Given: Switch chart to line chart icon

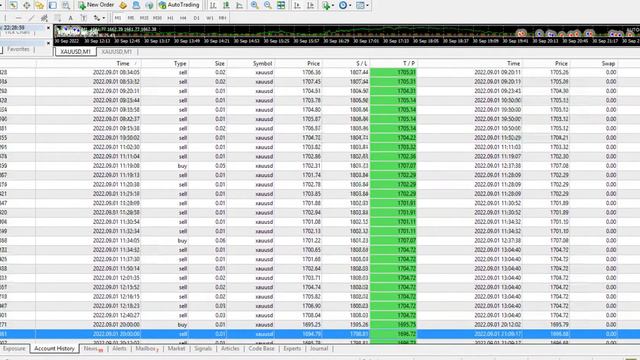Looking at the screenshot, I should [240, 5].
